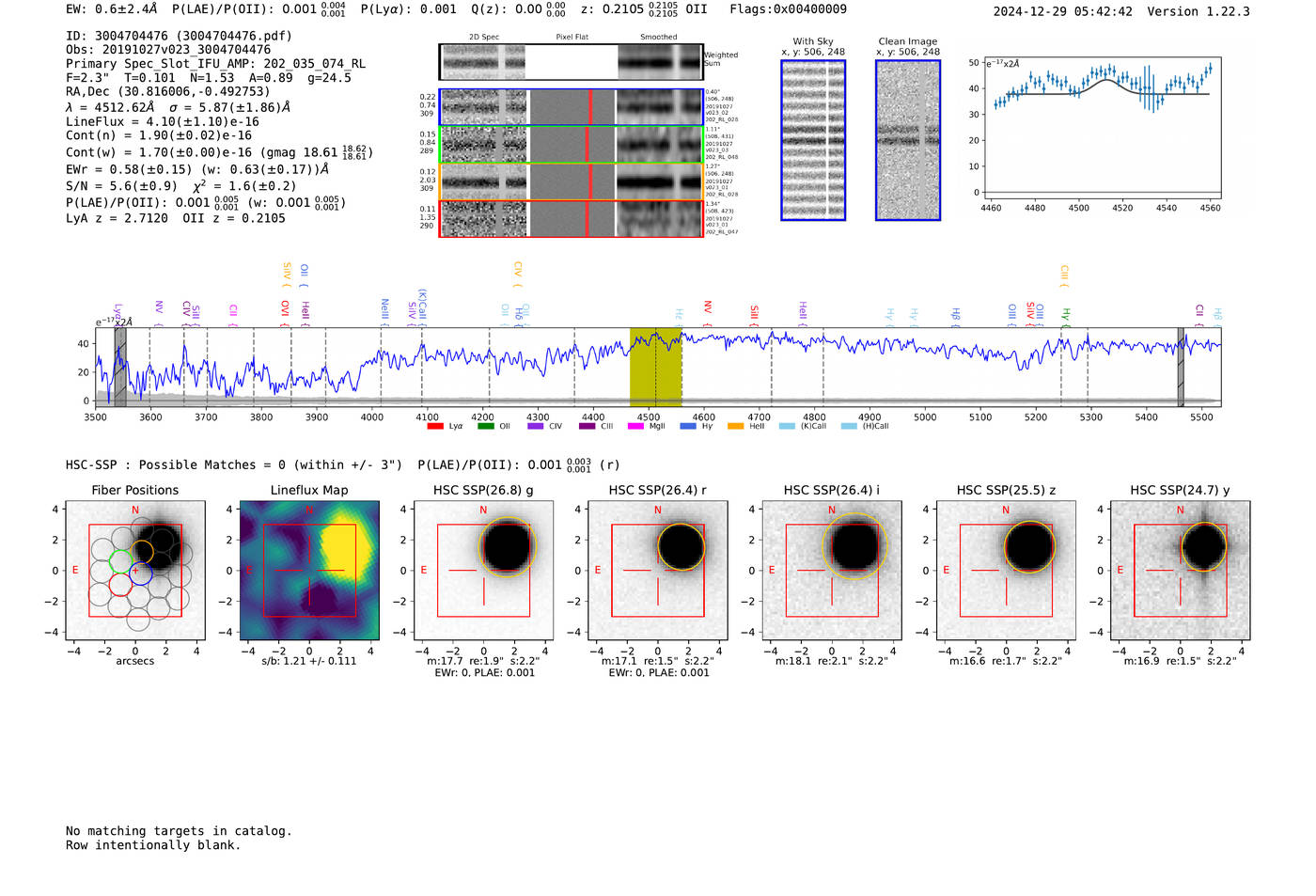
Task: Click the 's/b: 1.21 +/- 0.111' caption
Action: [x=309, y=661]
